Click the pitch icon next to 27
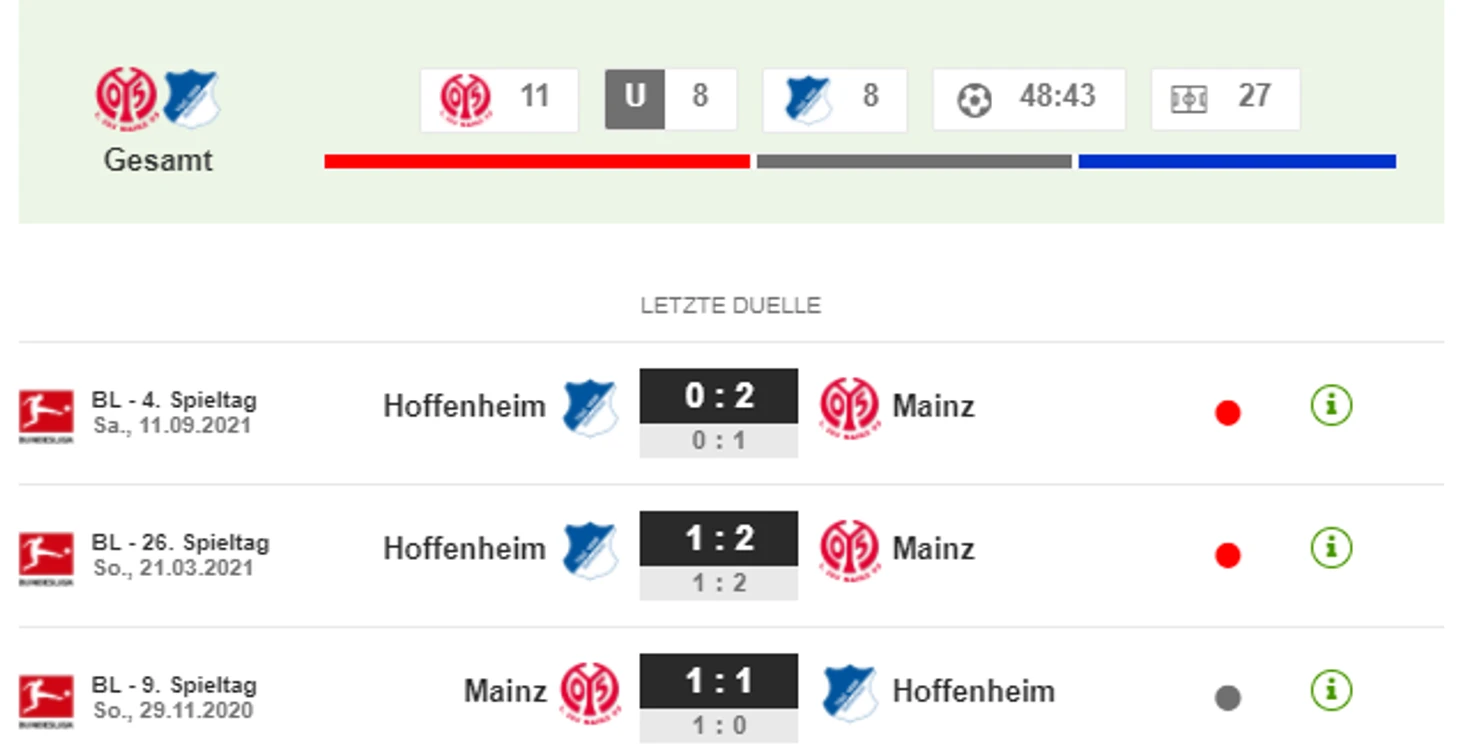 pyautogui.click(x=1189, y=99)
